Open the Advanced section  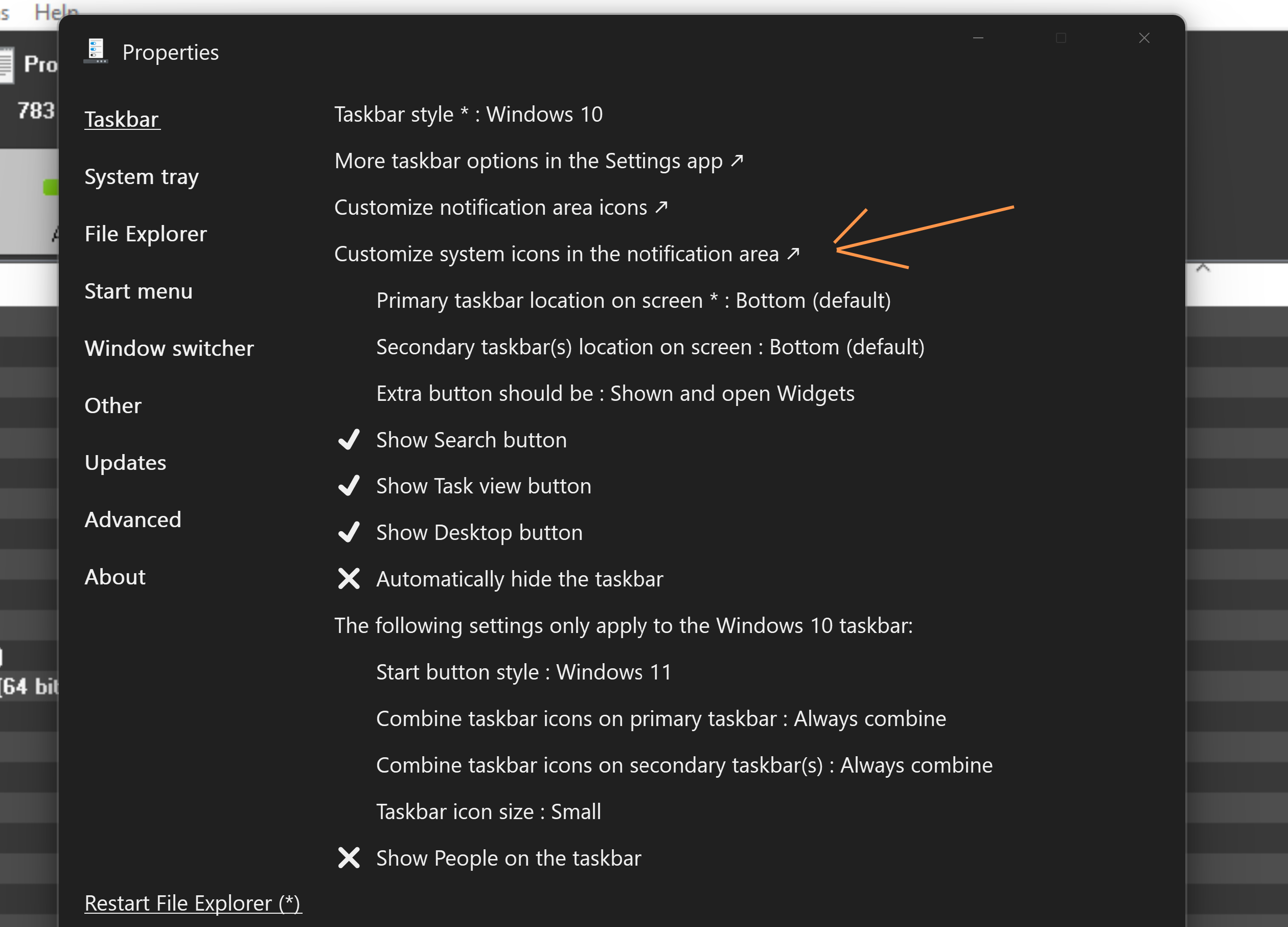click(133, 519)
